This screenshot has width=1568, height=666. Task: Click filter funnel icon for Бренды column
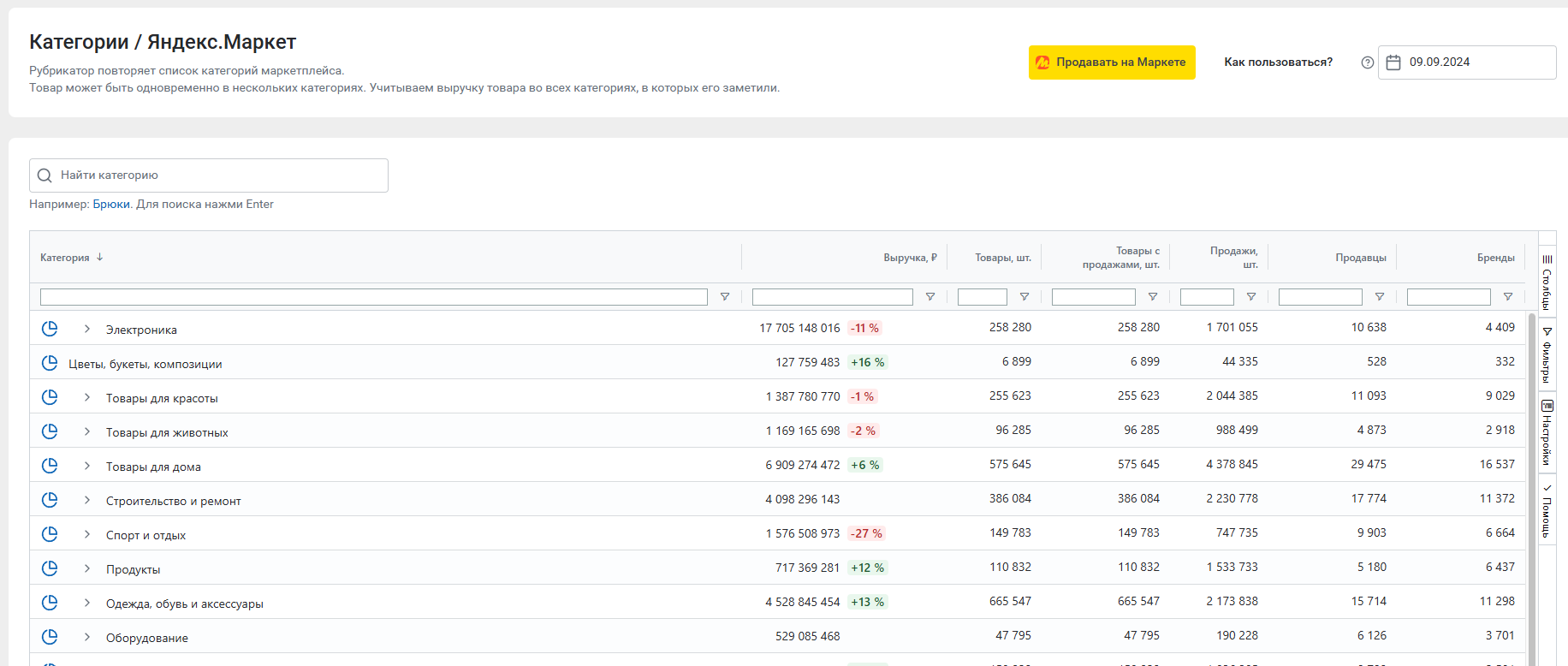tap(1508, 297)
